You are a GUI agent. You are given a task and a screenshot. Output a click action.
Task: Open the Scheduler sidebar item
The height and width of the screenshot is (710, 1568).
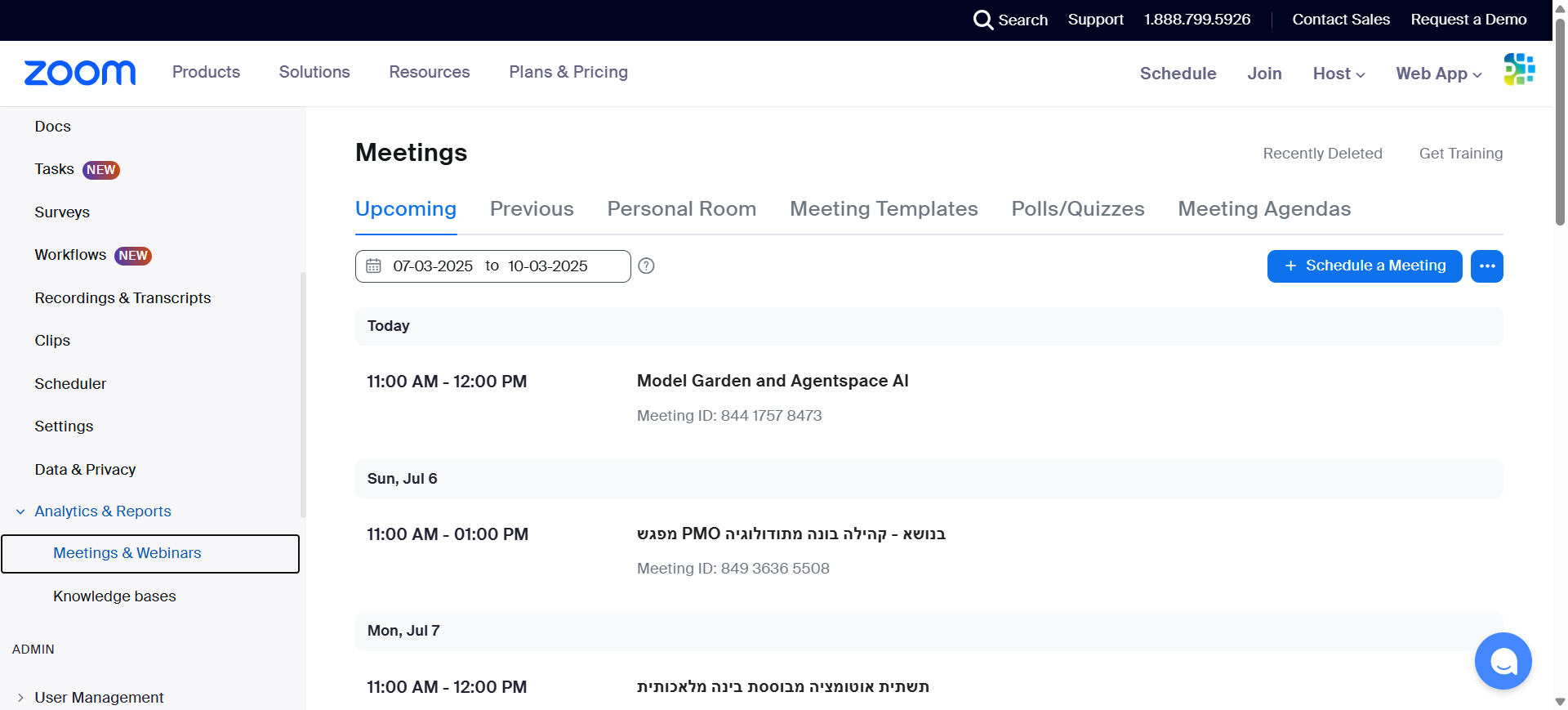pos(70,384)
